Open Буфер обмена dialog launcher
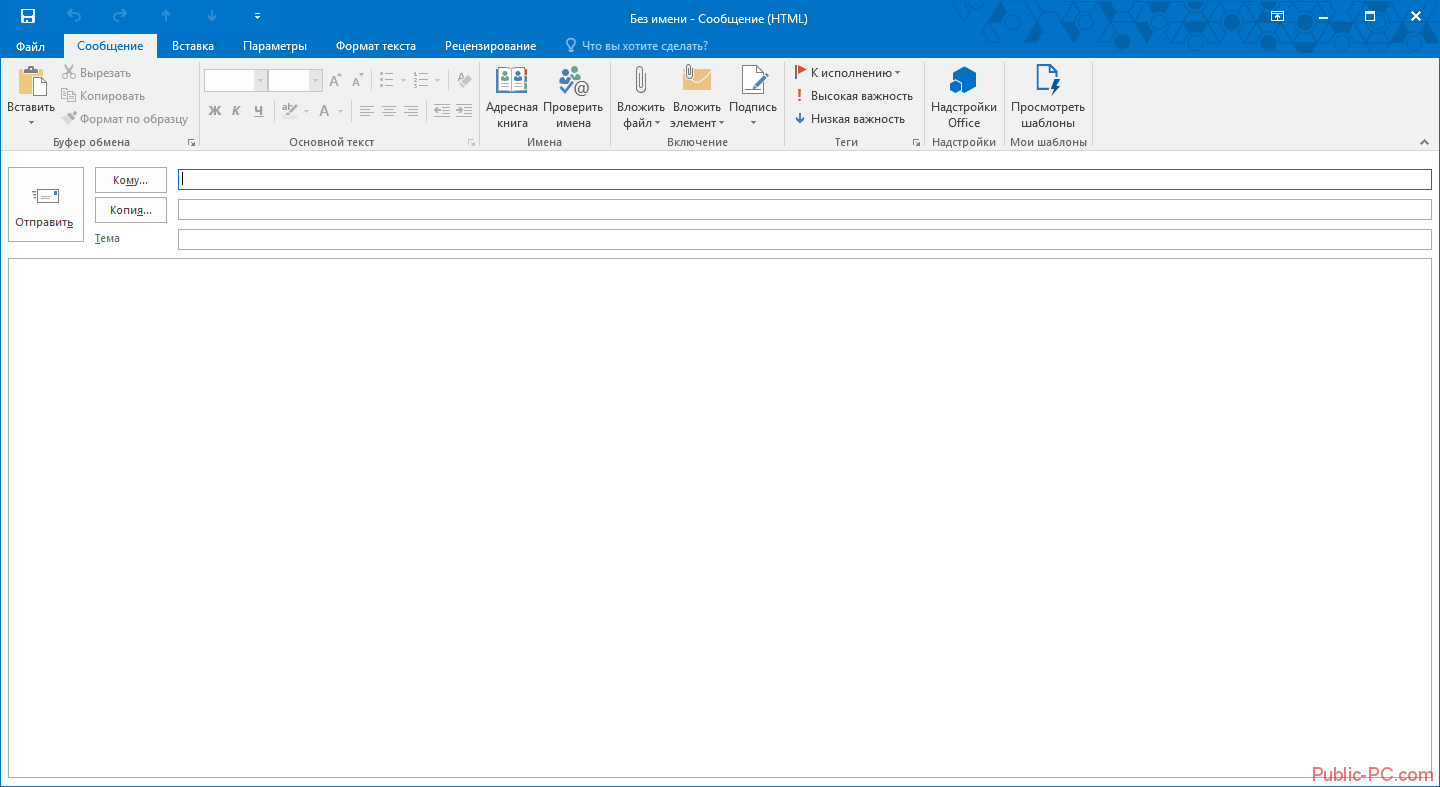 coord(191,143)
